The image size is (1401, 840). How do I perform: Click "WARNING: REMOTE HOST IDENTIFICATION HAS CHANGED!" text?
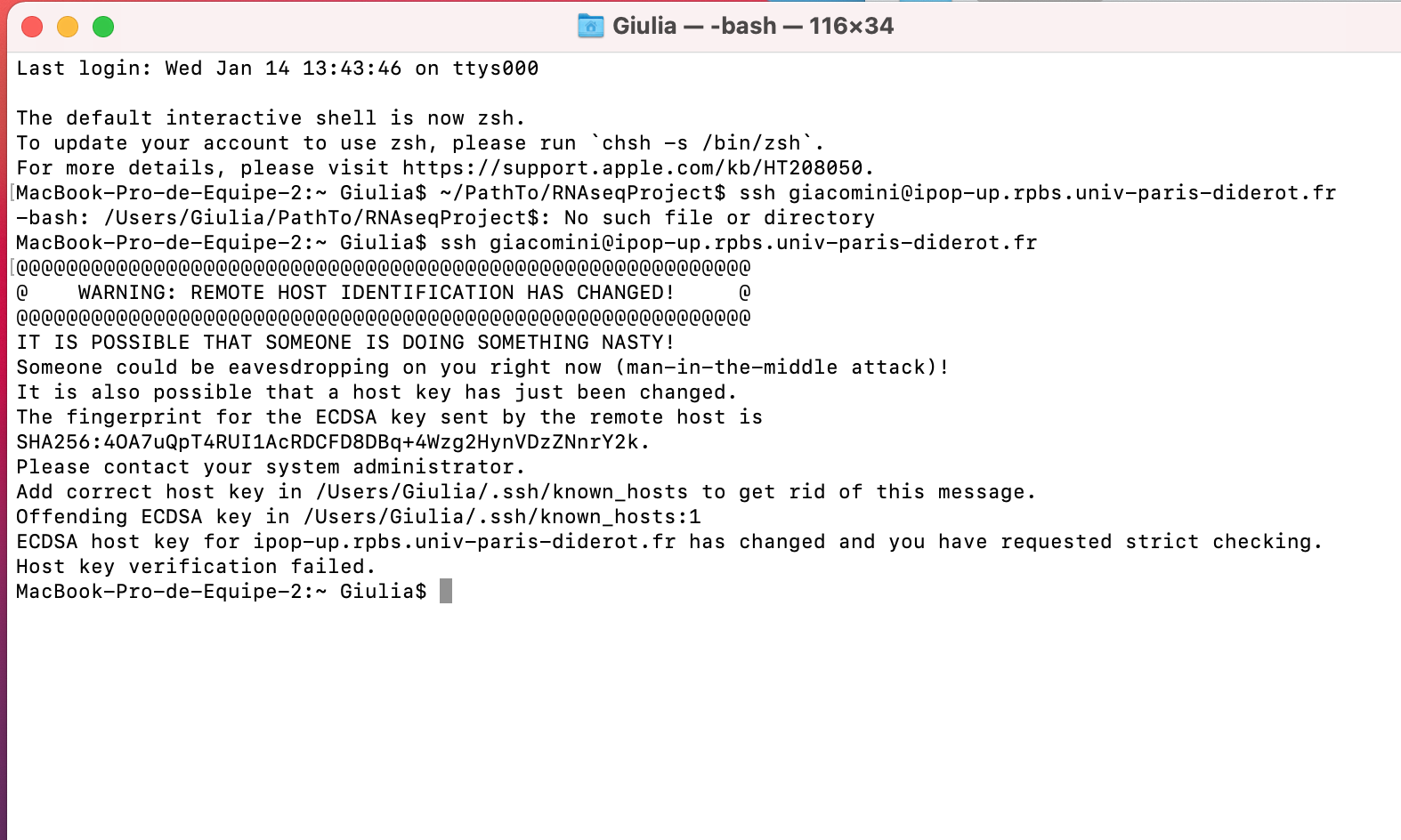[x=376, y=293]
